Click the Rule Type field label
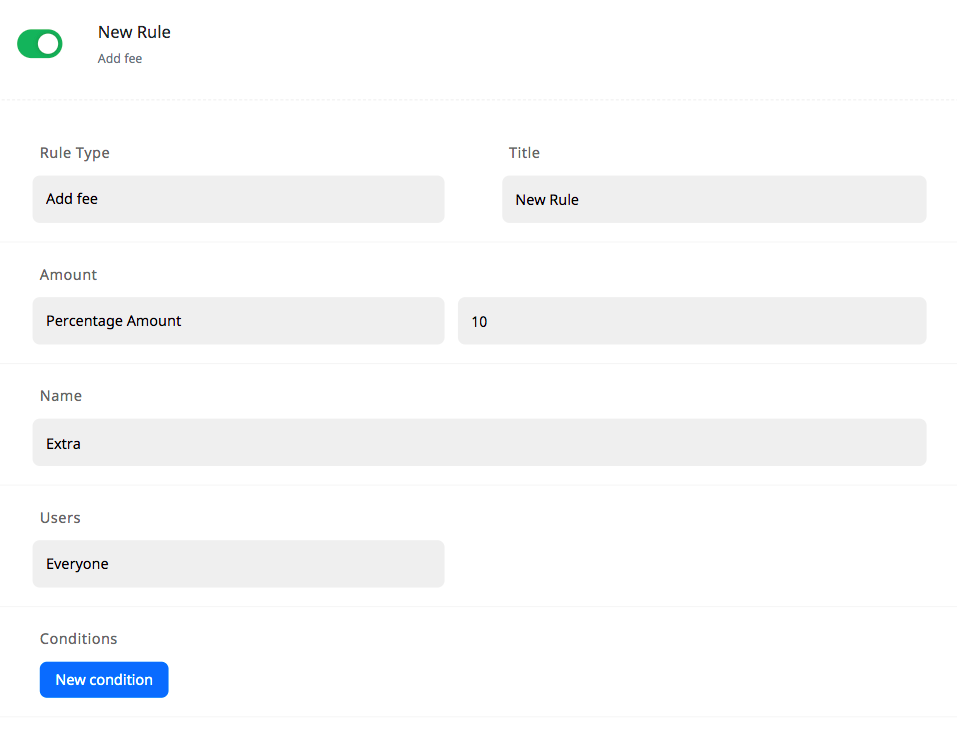 [x=75, y=153]
